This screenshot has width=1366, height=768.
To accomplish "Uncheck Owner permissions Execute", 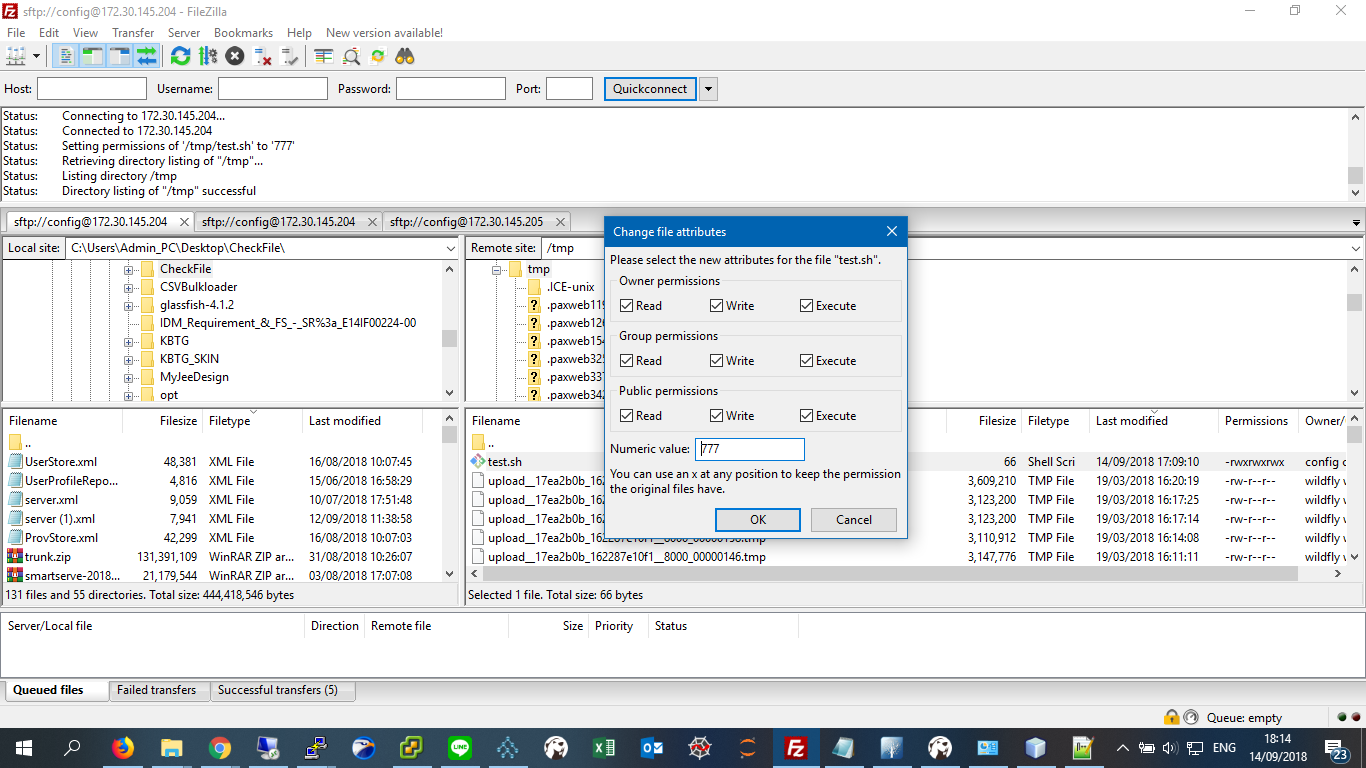I will point(806,306).
